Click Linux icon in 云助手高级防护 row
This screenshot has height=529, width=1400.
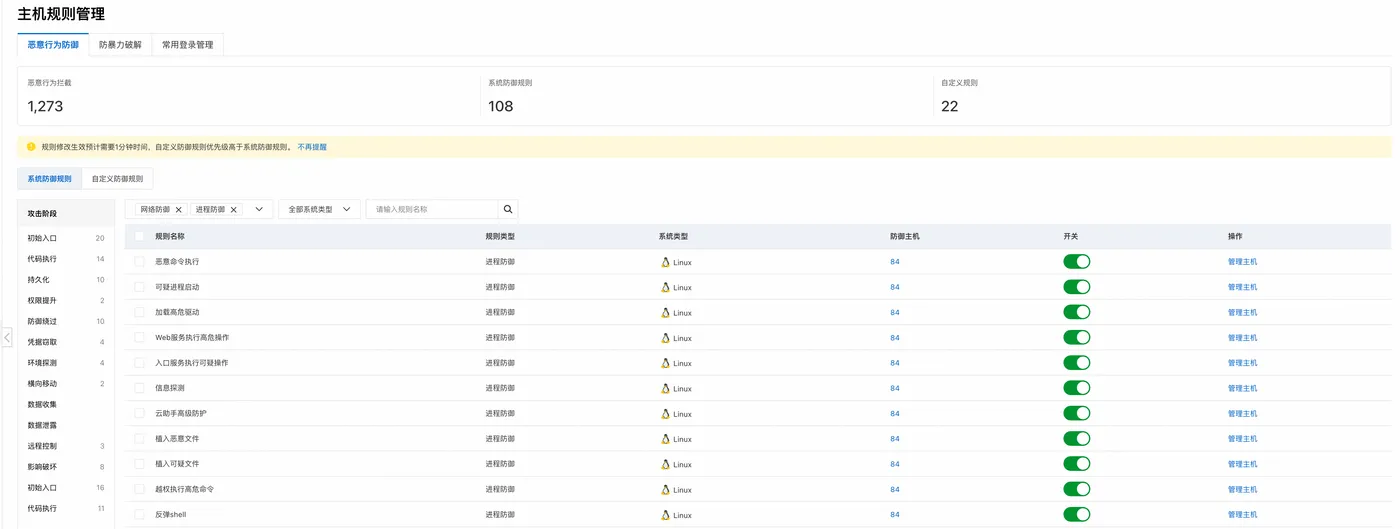point(665,413)
